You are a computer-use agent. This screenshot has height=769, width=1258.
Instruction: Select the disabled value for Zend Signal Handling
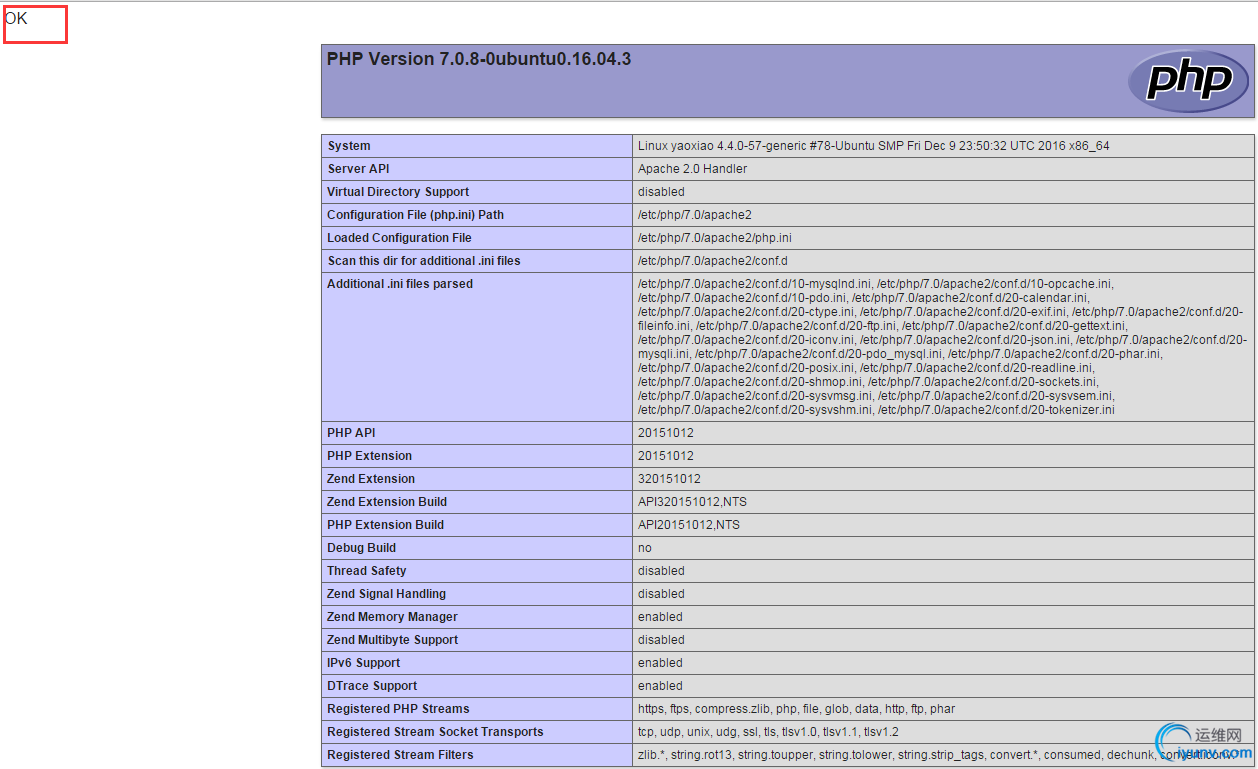click(x=661, y=594)
